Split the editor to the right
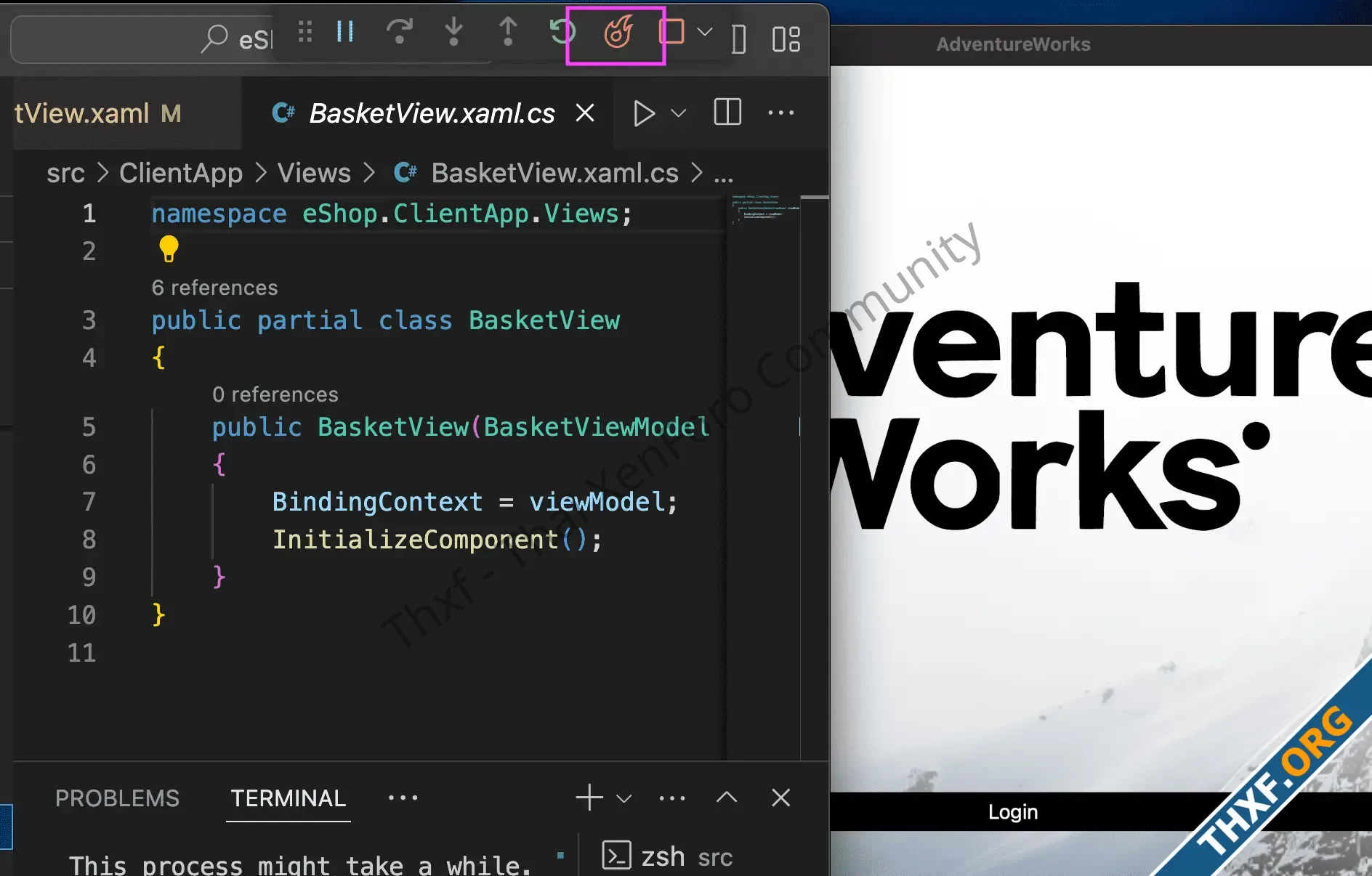This screenshot has width=1372, height=876. tap(727, 113)
